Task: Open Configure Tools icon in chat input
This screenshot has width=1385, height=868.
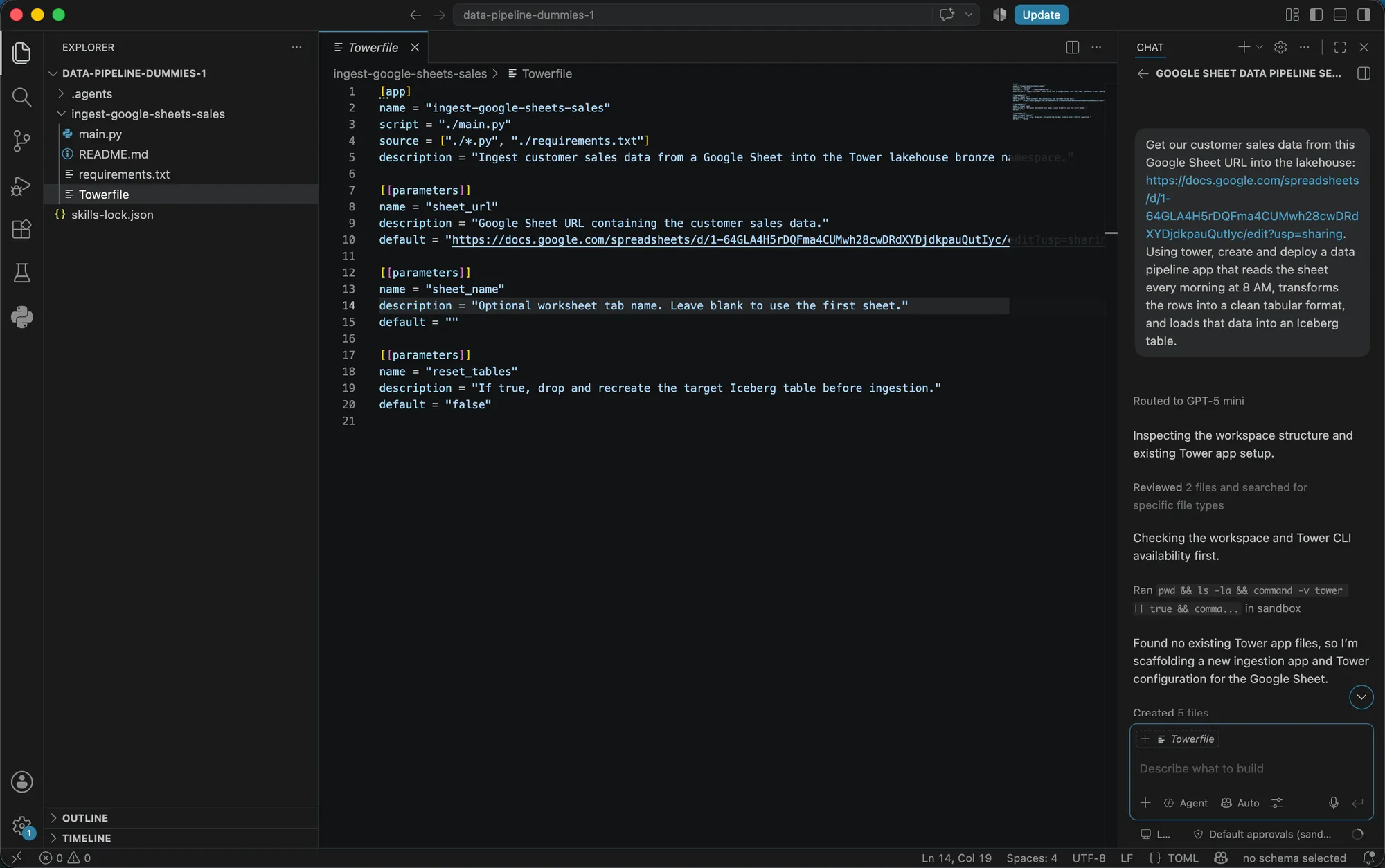Action: pos(1277,803)
